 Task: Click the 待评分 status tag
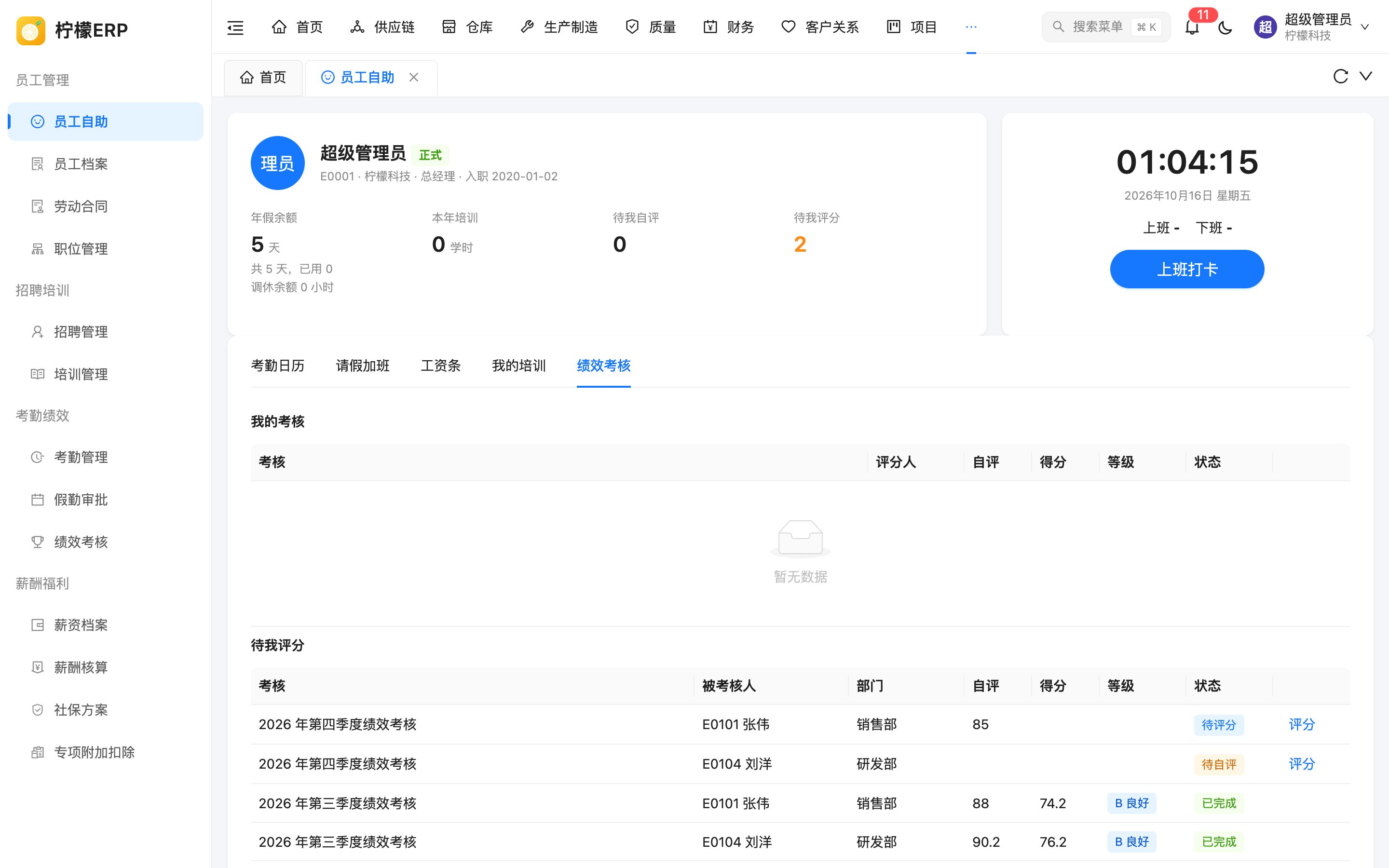point(1219,725)
